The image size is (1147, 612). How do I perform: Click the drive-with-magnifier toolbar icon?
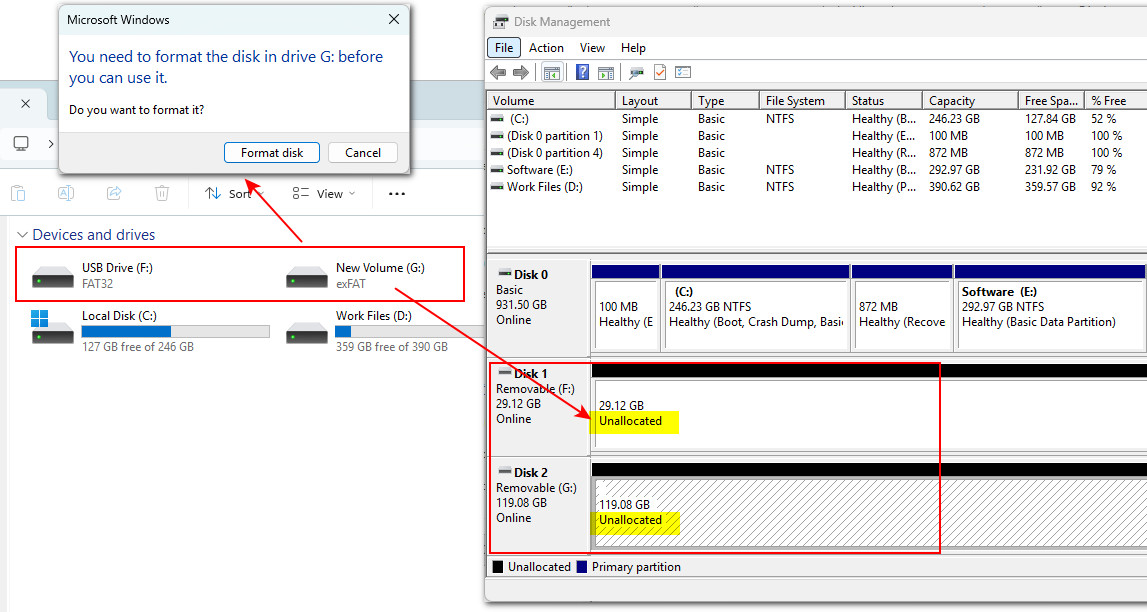pyautogui.click(x=636, y=72)
